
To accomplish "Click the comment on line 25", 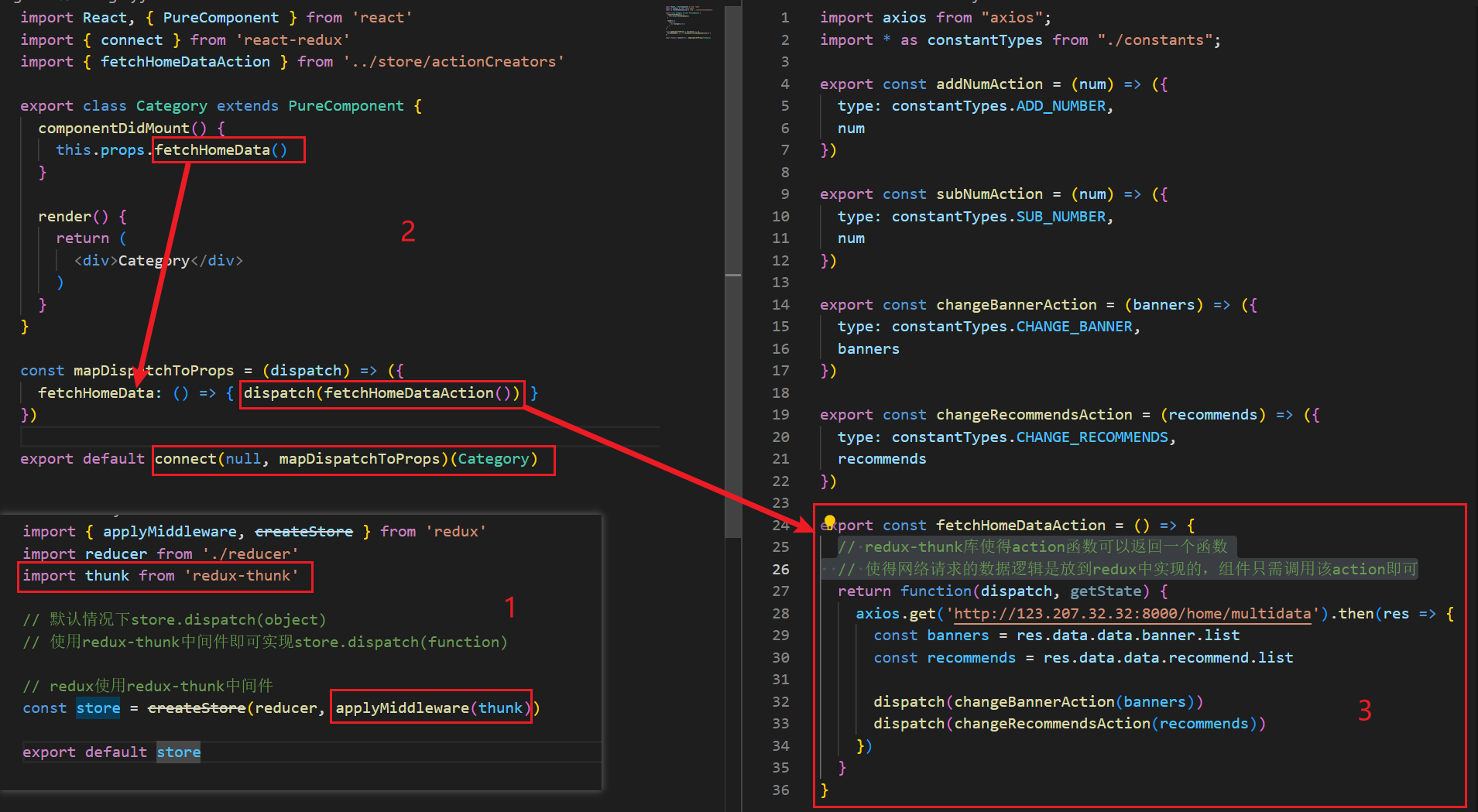I will coord(1033,547).
